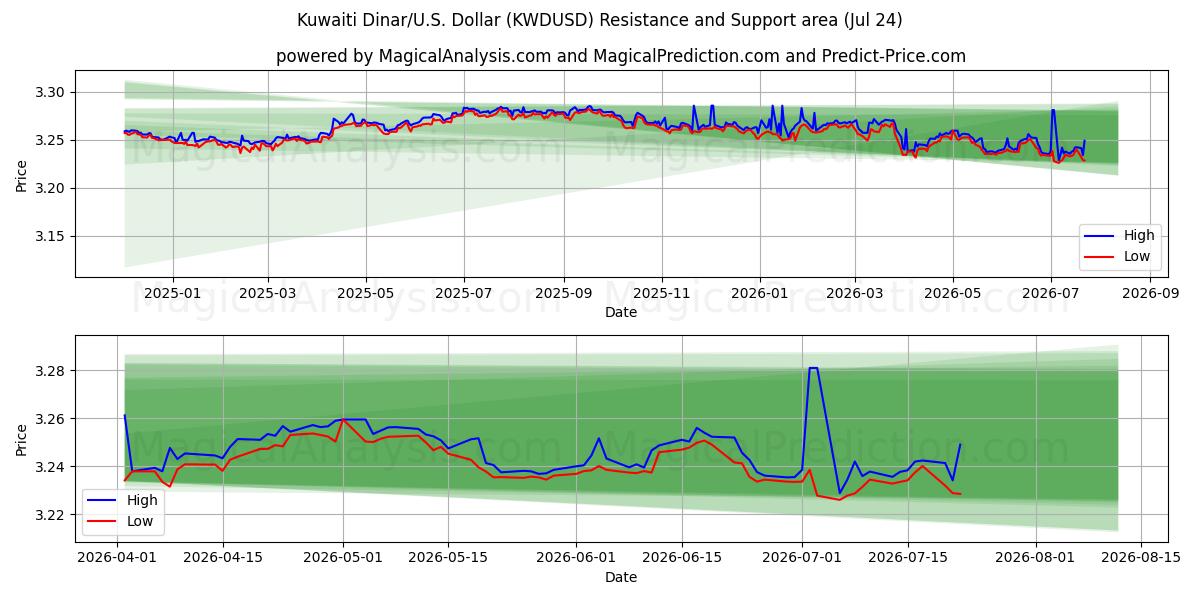The width and height of the screenshot is (1200, 600).
Task: Click the bottom chart y-axis value '3.28'
Action: point(51,371)
